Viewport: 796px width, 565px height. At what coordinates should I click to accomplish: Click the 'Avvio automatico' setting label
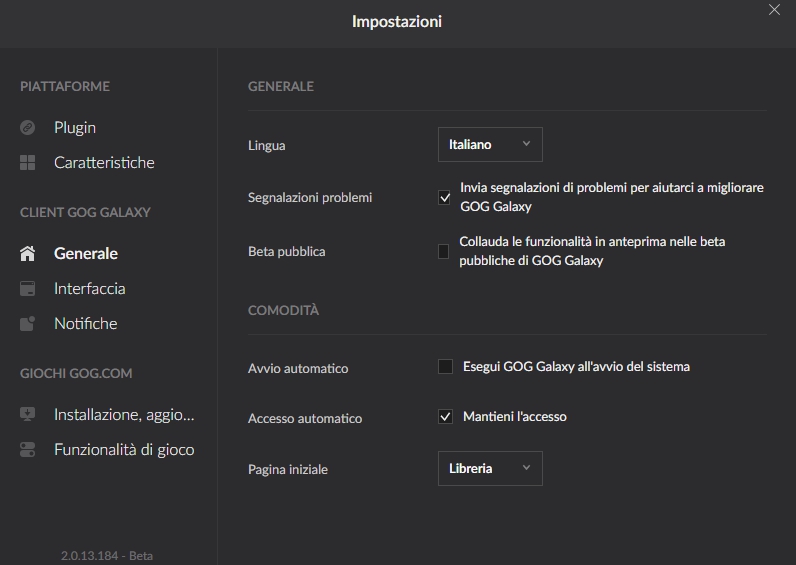point(298,369)
